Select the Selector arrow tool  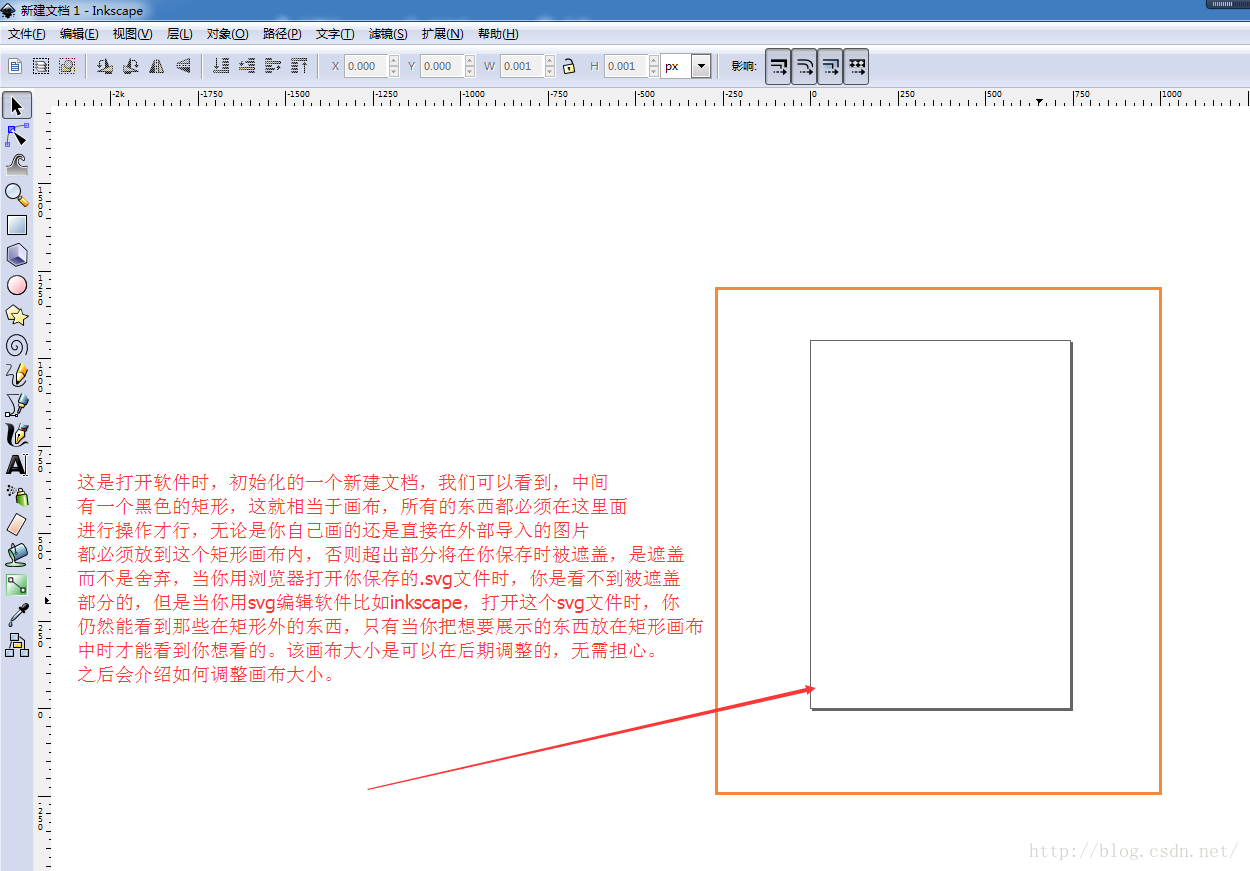17,105
